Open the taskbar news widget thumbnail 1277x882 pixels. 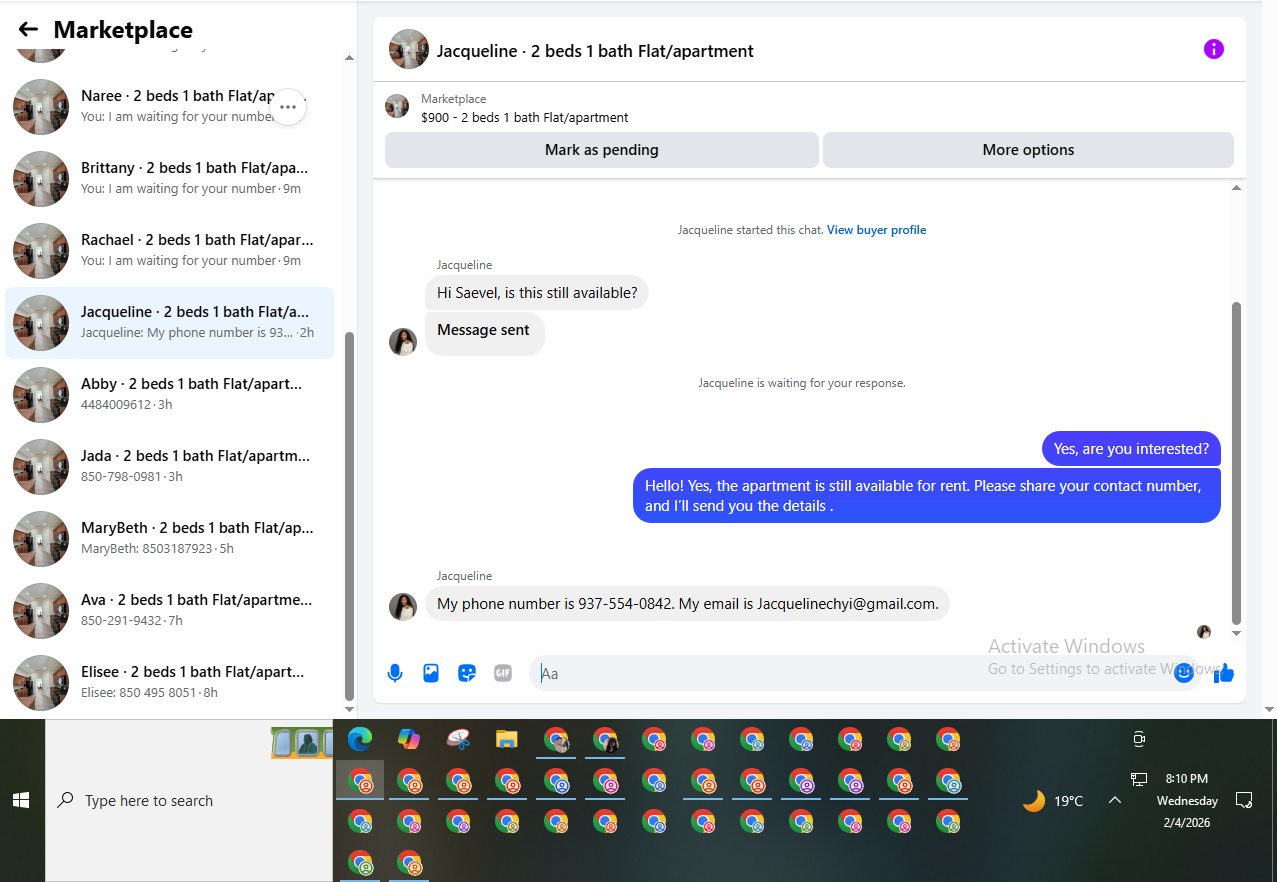[x=301, y=742]
